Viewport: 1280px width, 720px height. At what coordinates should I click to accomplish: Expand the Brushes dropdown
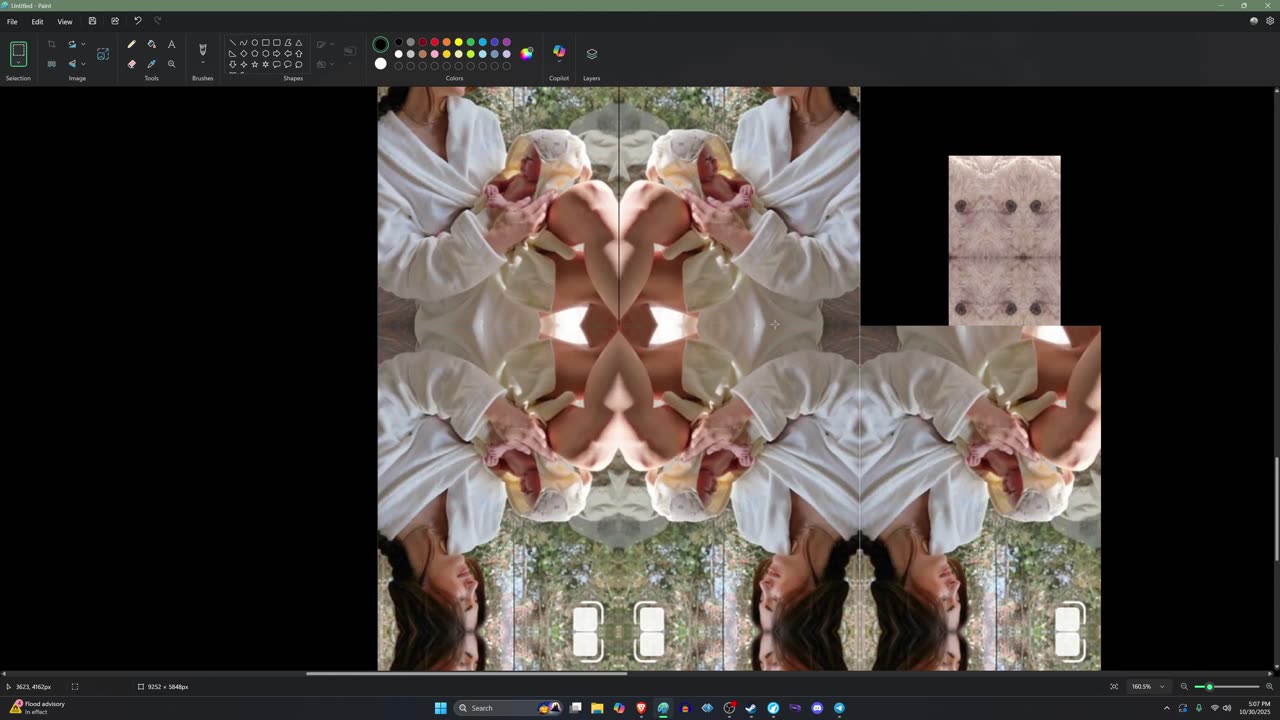click(x=203, y=60)
